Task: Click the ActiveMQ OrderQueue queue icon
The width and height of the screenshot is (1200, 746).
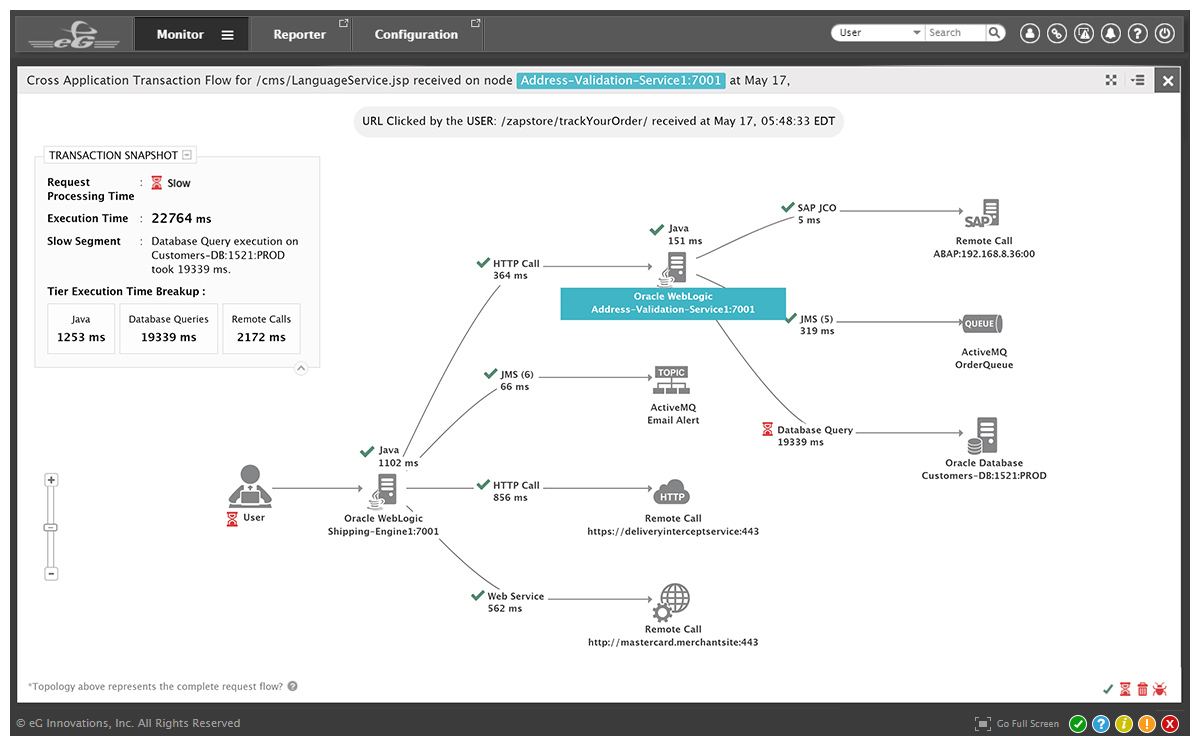Action: click(x=983, y=324)
